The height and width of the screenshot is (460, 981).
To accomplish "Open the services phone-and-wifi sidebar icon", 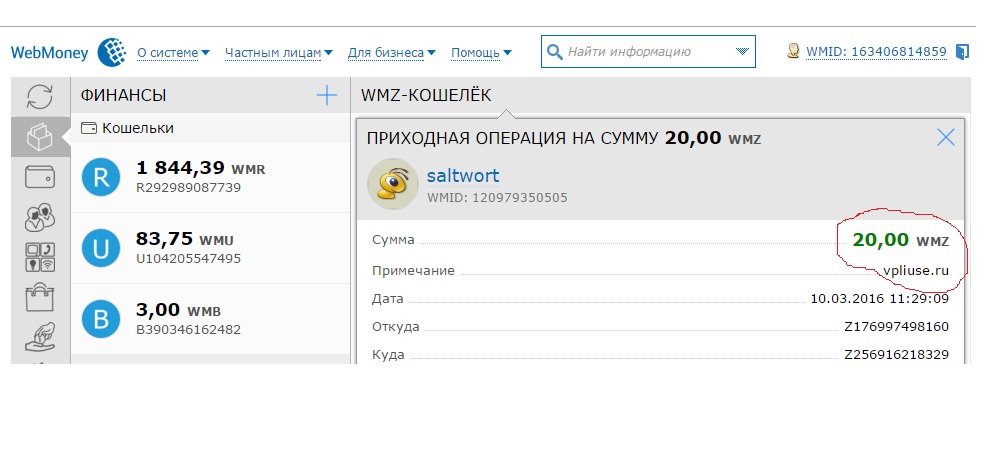I will coord(39,257).
